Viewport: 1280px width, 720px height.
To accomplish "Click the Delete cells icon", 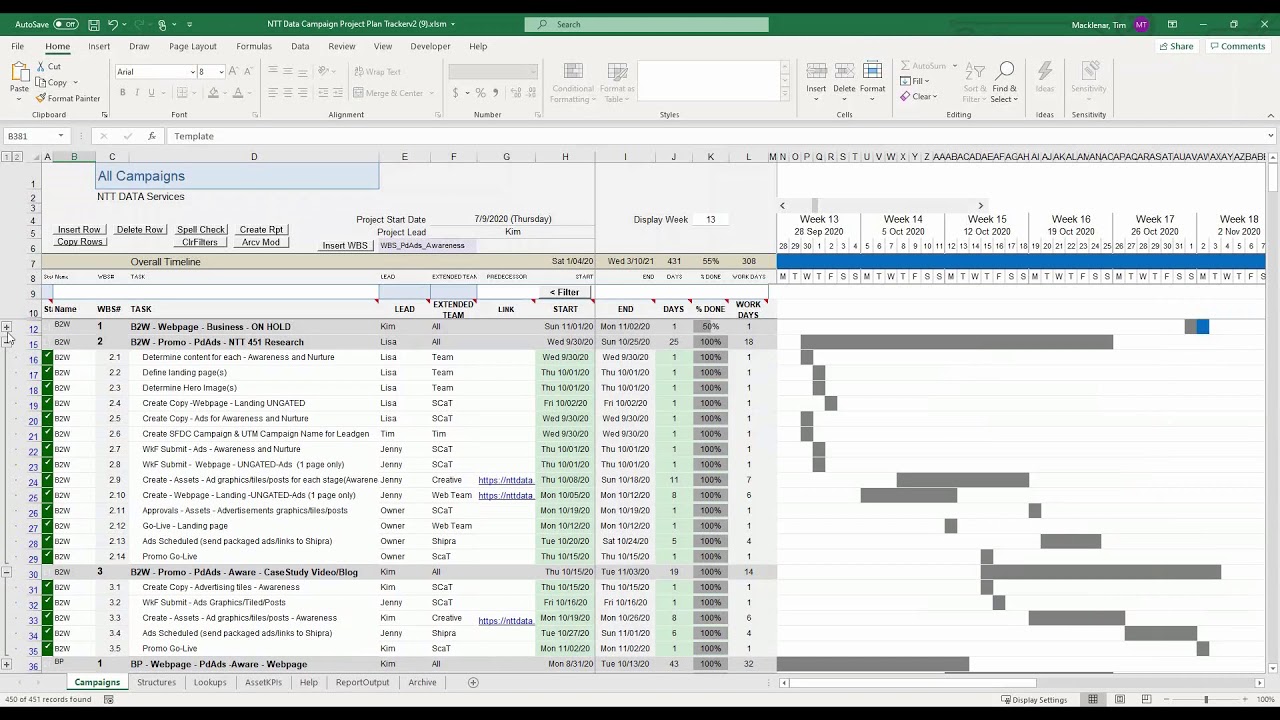I will (x=844, y=71).
